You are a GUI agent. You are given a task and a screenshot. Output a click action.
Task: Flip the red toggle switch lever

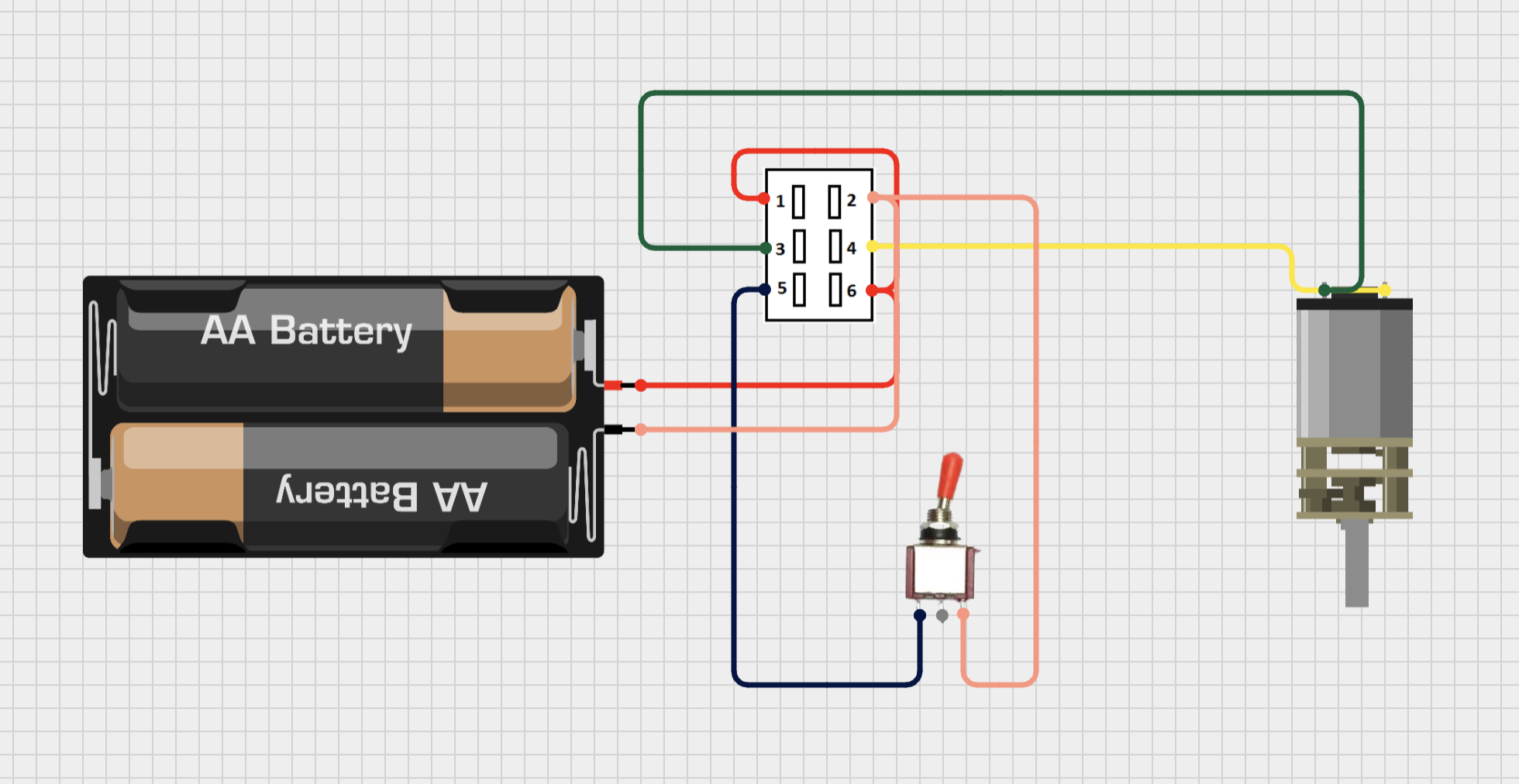pos(949,477)
